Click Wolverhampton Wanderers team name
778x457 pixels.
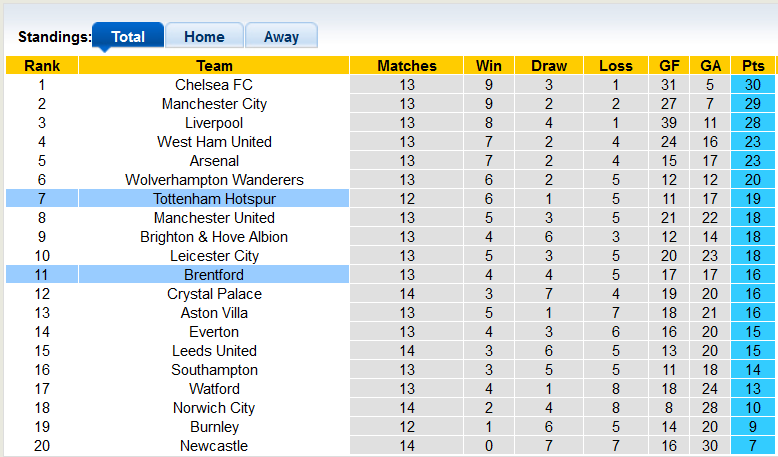coord(214,180)
